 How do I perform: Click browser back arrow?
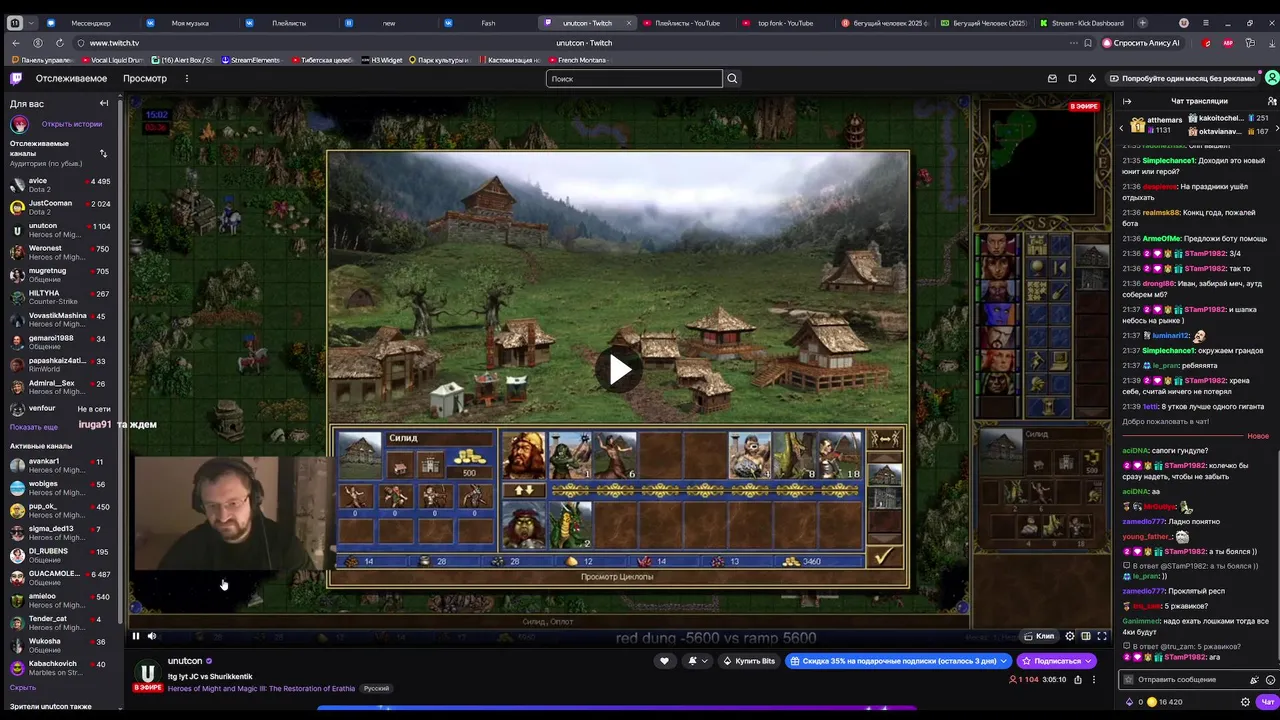[x=15, y=43]
